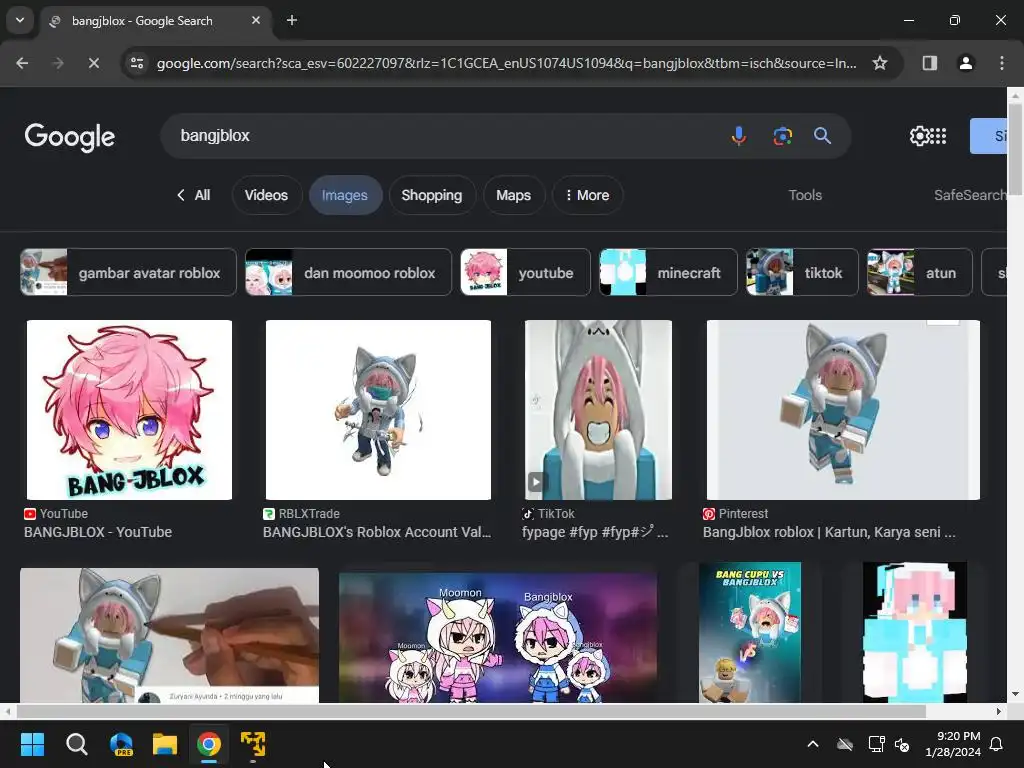Switch to the Shopping tab
This screenshot has height=768, width=1024.
pos(432,195)
